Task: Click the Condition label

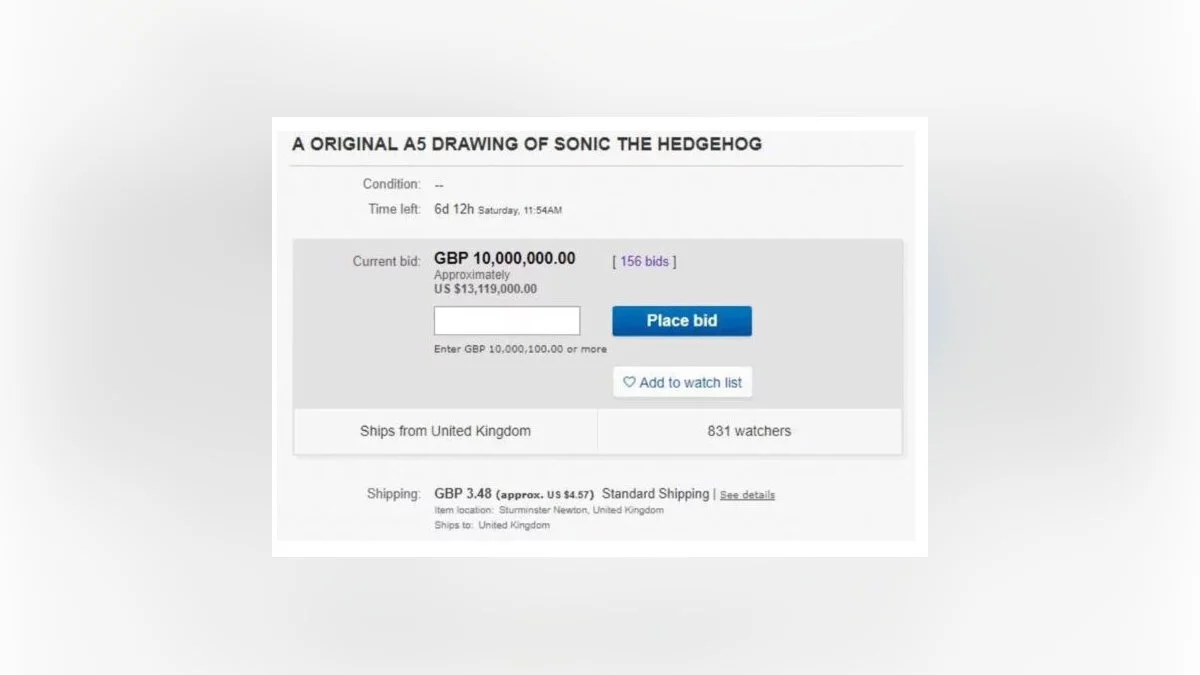Action: (391, 184)
